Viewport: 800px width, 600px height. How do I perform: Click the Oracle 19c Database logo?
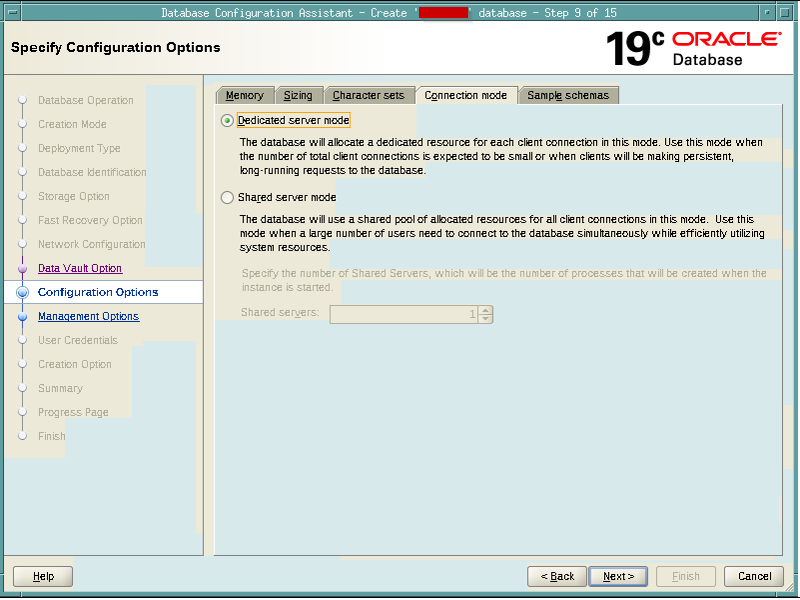pyautogui.click(x=694, y=49)
